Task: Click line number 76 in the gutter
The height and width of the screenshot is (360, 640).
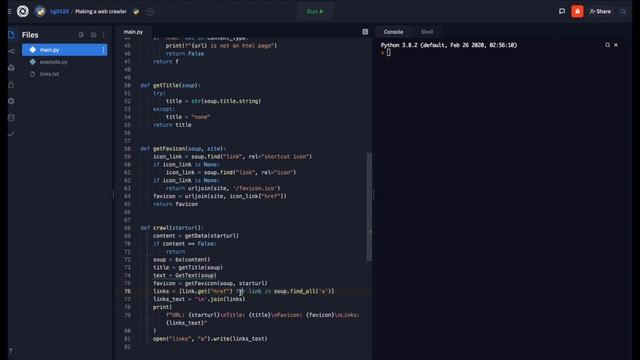Action: coord(127,291)
